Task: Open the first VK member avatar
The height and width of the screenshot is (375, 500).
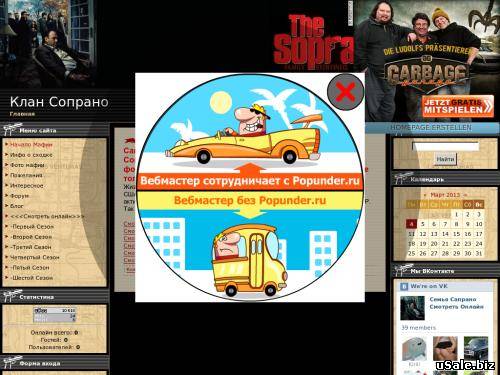Action: tap(414, 349)
